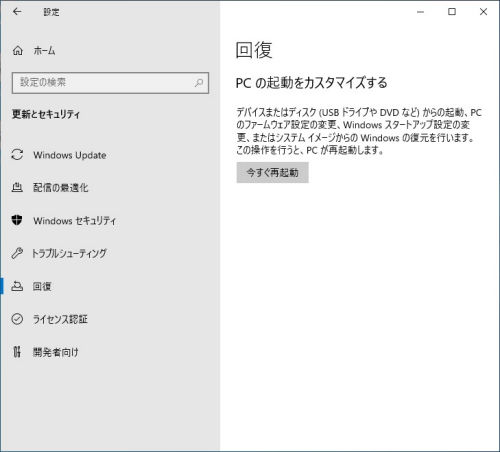Viewport: 500px width, 452px height.
Task: Click the ライセンス認証 checkmark icon
Action: (x=17, y=319)
